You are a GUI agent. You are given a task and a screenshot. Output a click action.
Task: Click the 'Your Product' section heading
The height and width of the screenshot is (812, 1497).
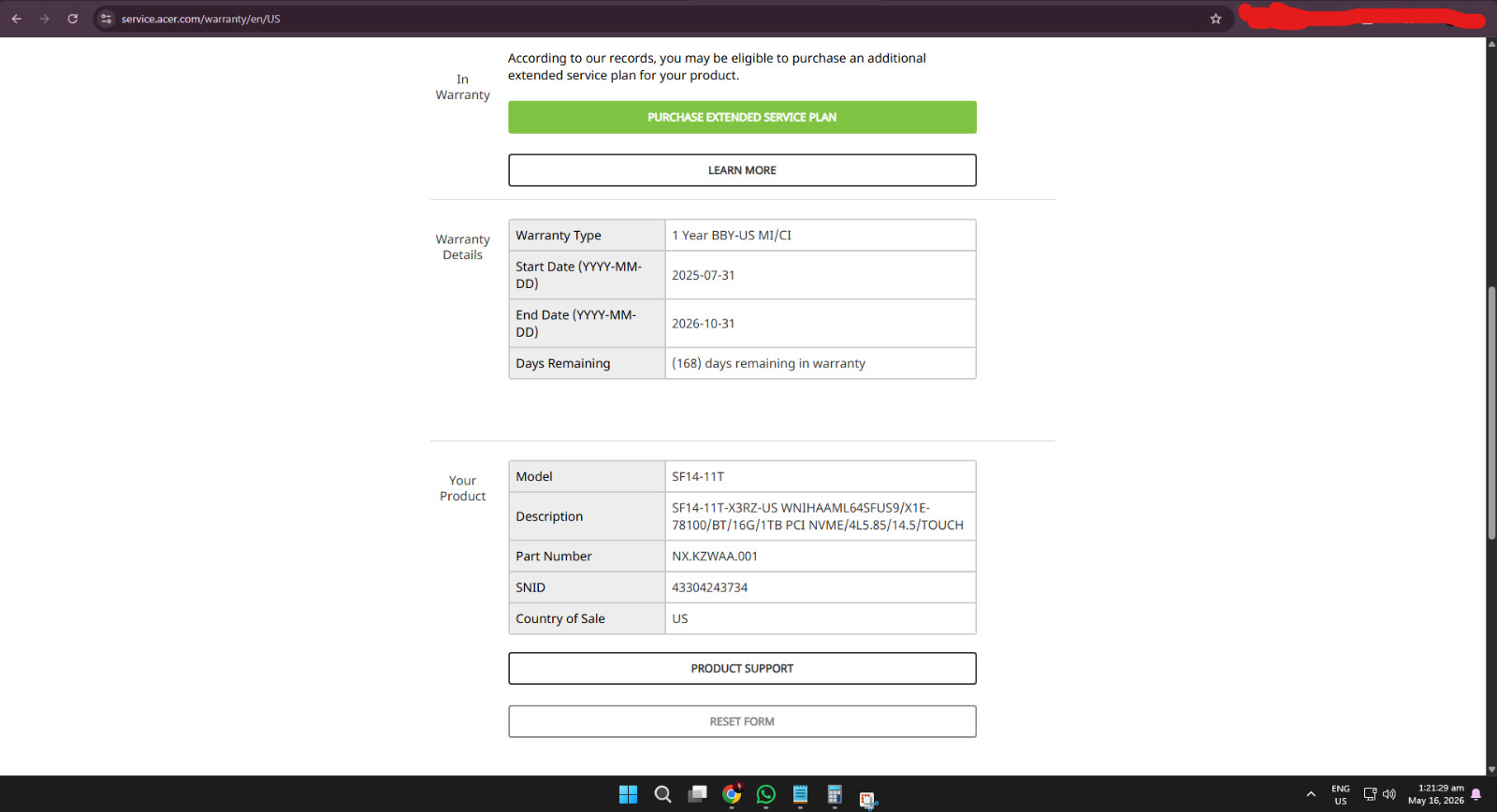tap(462, 488)
